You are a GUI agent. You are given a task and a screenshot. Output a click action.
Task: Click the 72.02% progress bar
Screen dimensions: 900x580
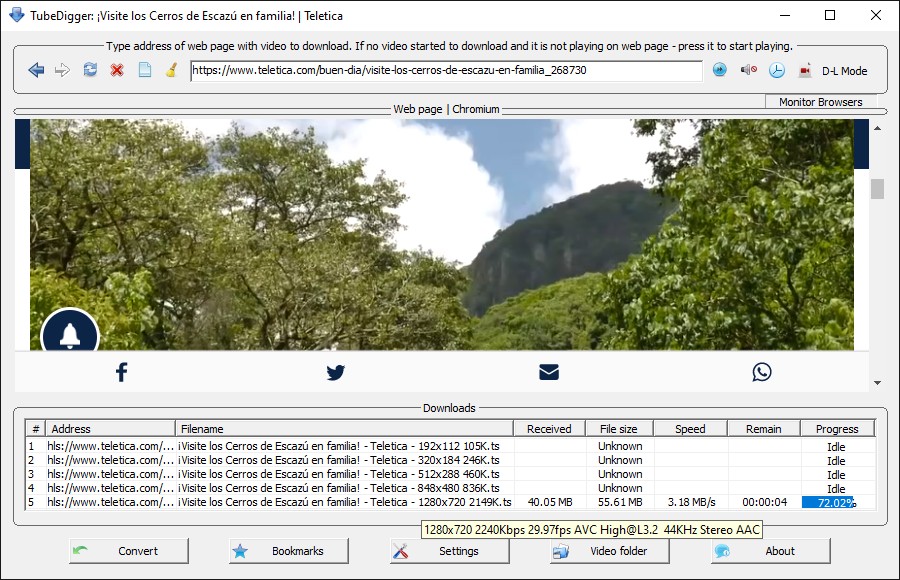pos(837,502)
